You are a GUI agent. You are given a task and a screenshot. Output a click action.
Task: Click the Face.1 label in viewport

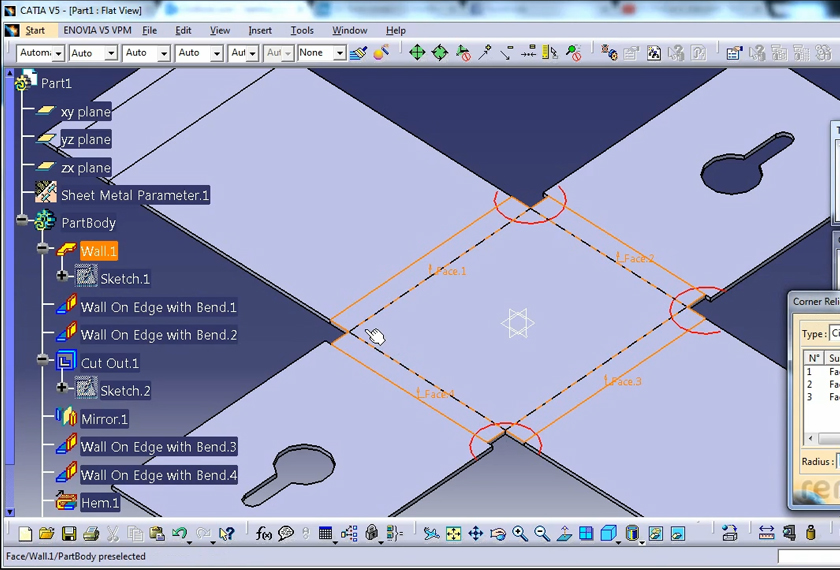coord(449,271)
